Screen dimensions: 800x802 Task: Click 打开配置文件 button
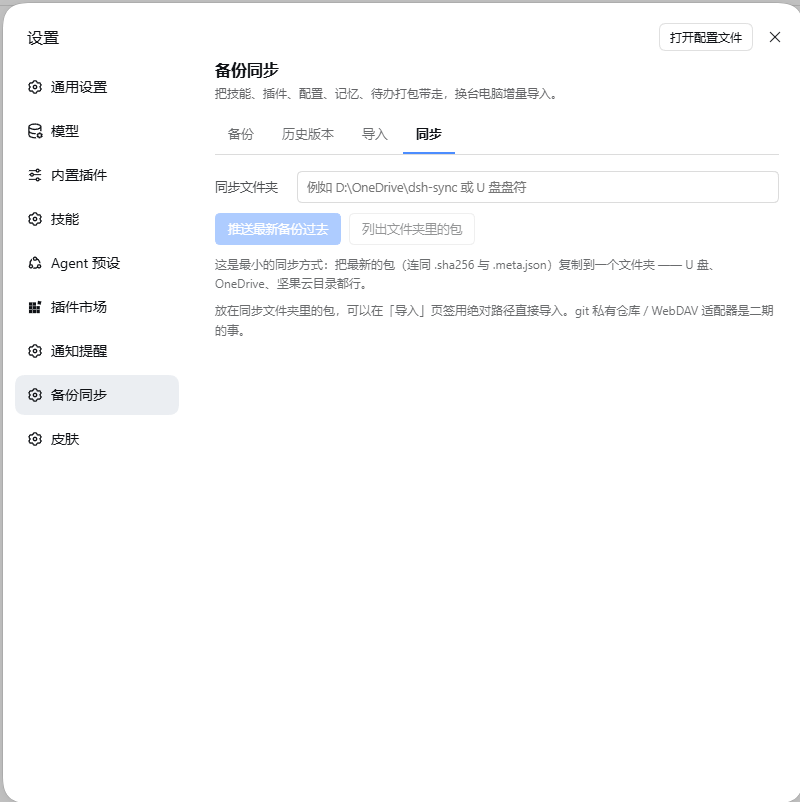click(705, 37)
